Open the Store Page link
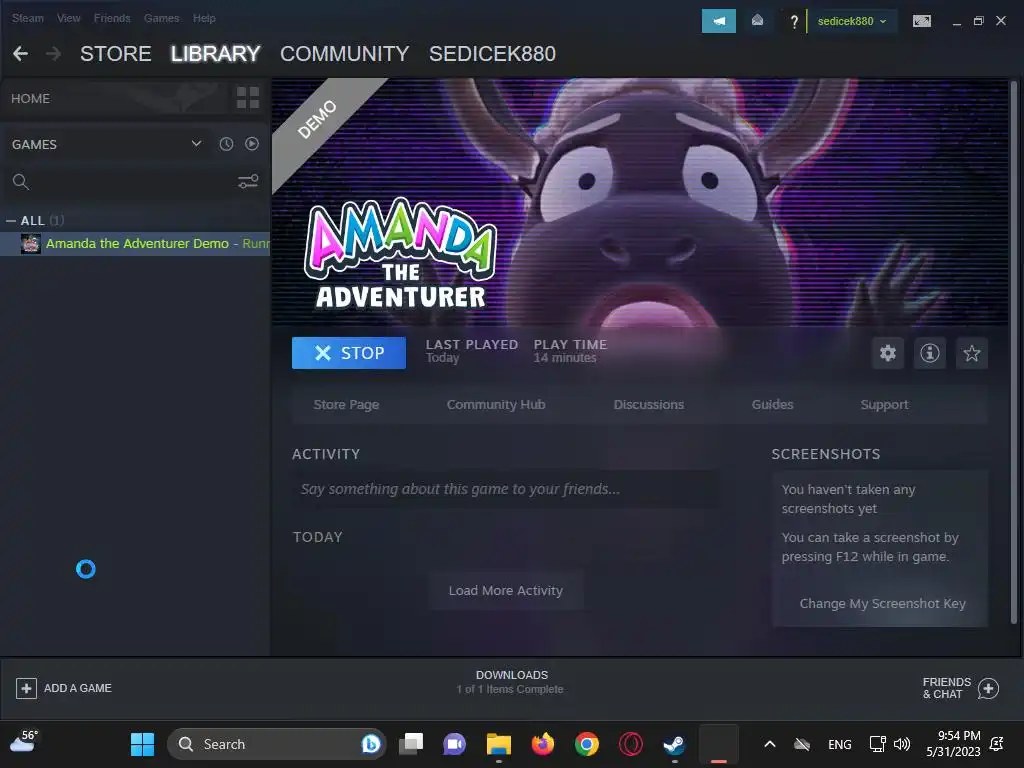Image resolution: width=1024 pixels, height=768 pixels. (346, 405)
